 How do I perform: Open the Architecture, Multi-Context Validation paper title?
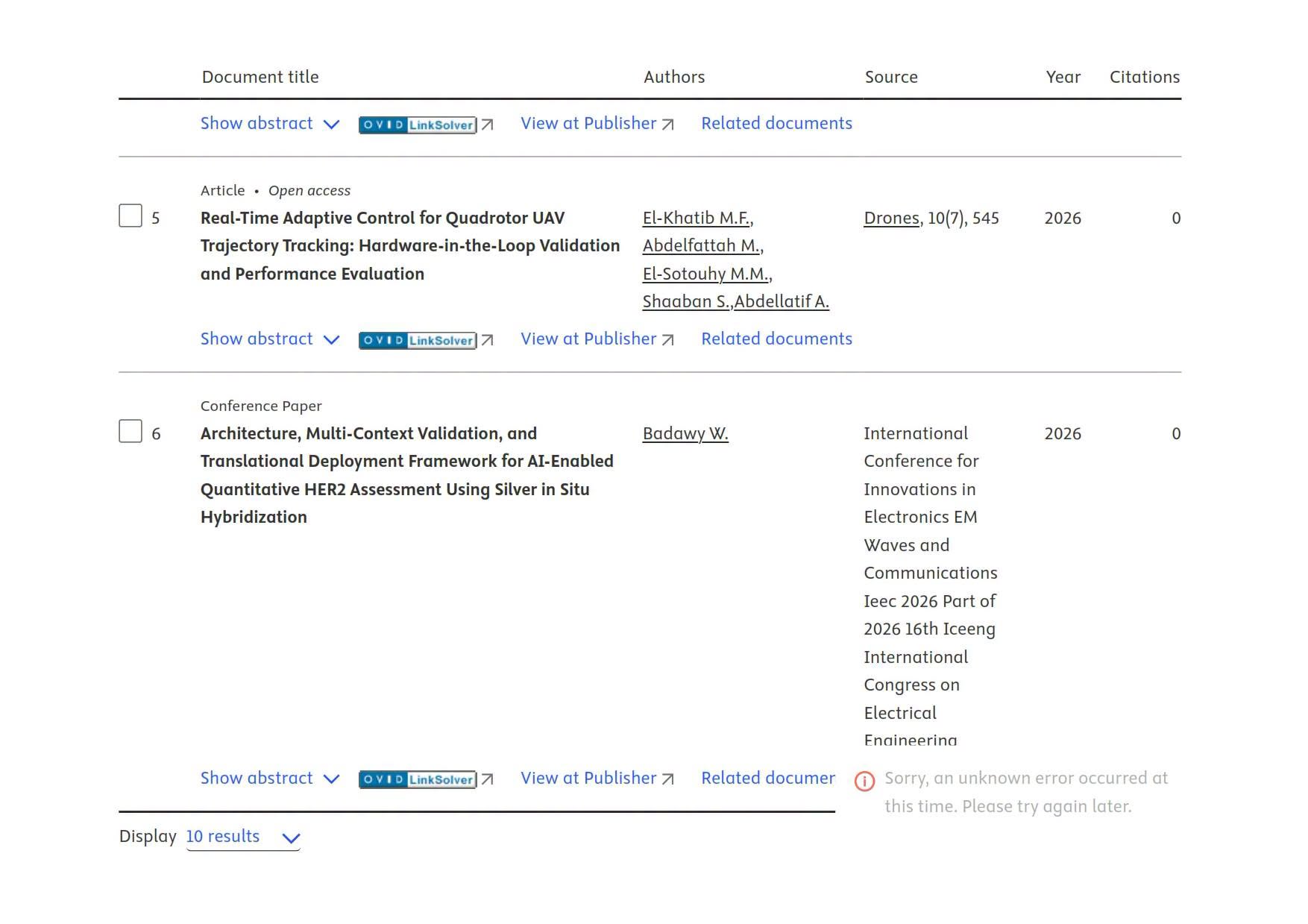point(407,475)
